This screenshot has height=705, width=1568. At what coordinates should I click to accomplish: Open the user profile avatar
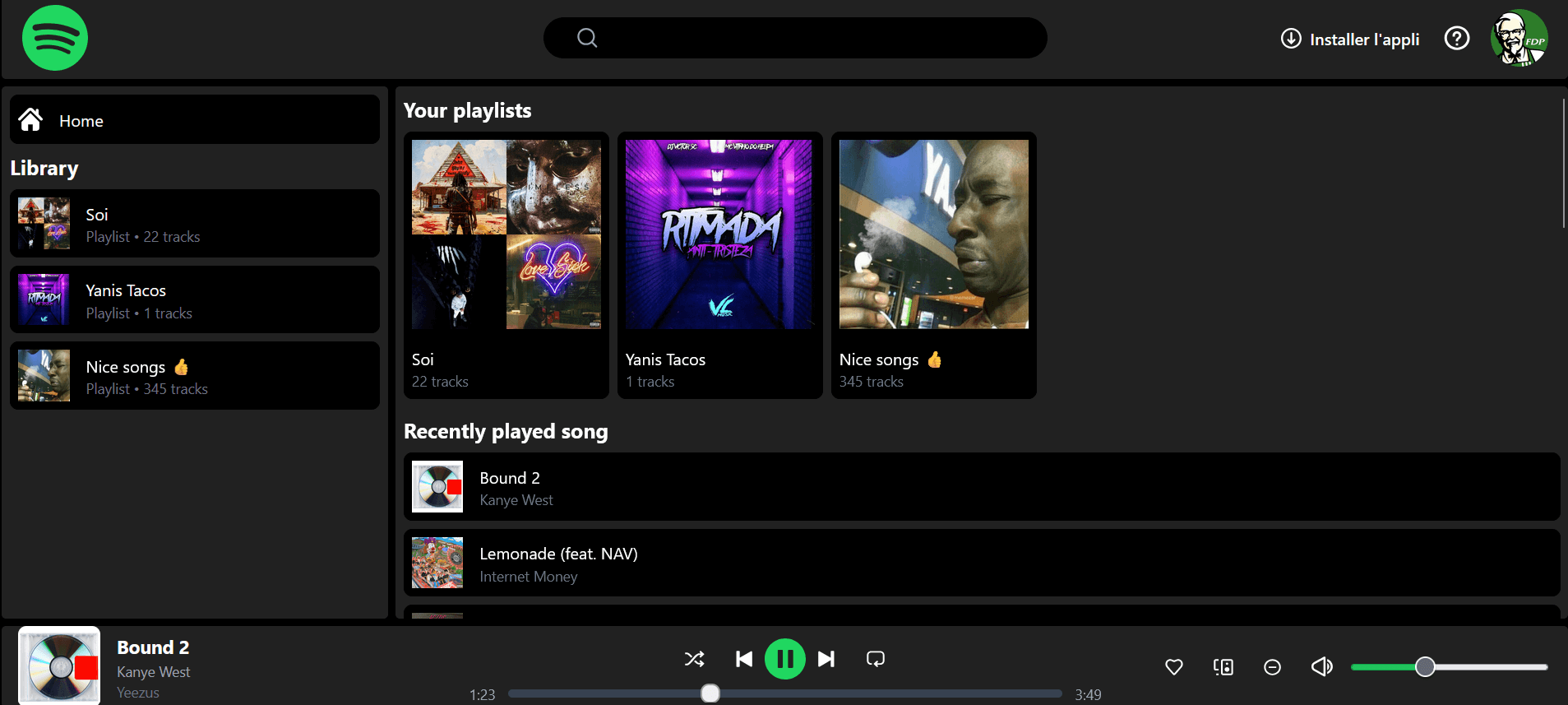[1519, 38]
